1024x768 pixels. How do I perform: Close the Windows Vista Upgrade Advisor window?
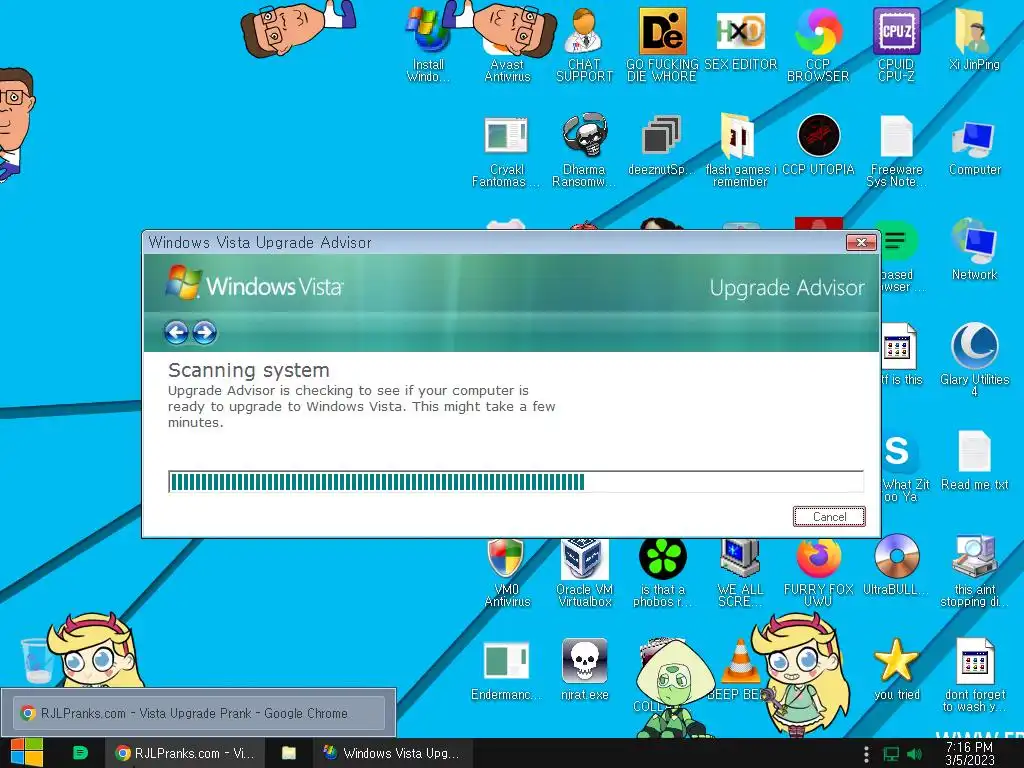[x=861, y=242]
